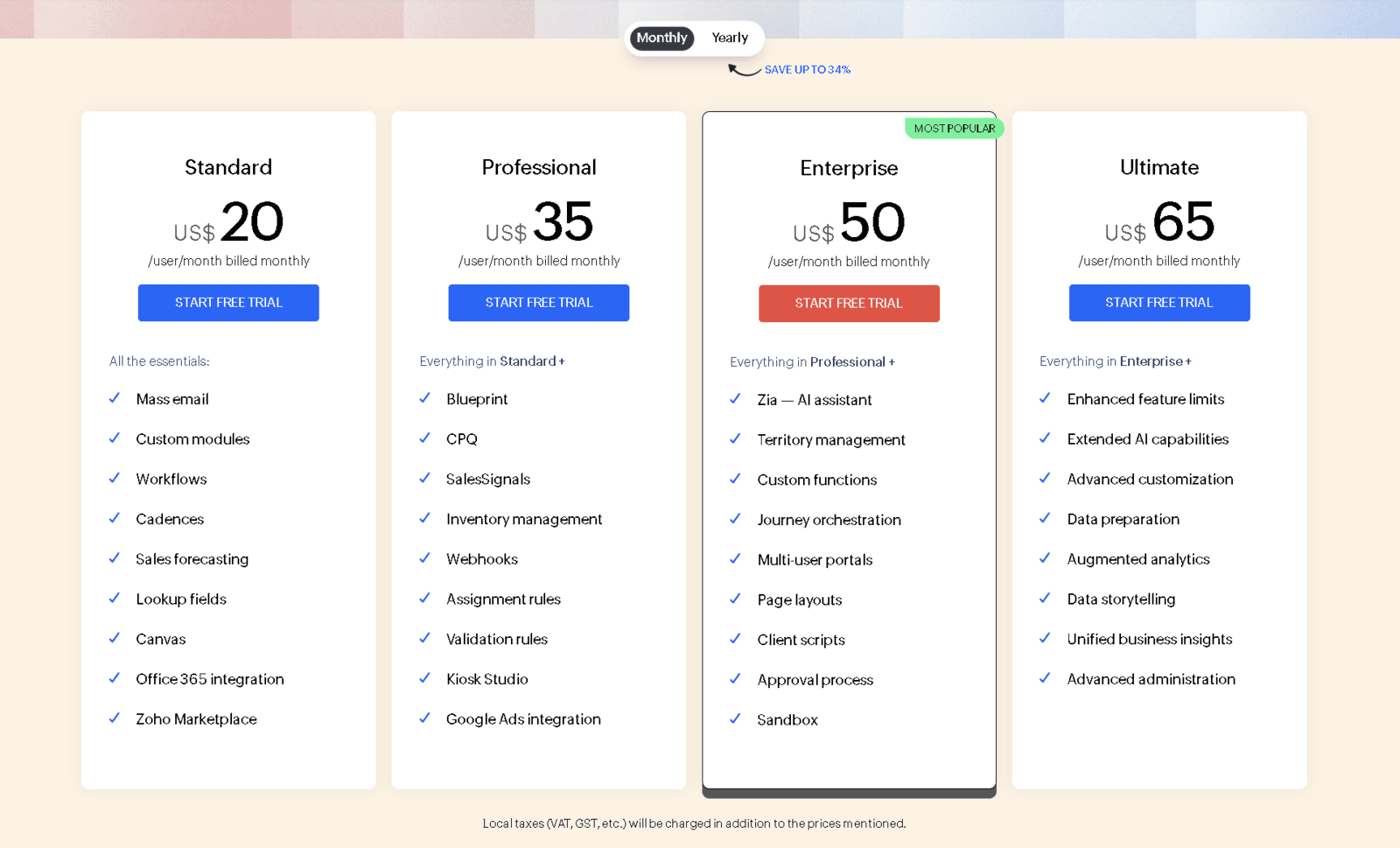Click the checkmark beside Mass email
1400x848 pixels.
coord(115,398)
